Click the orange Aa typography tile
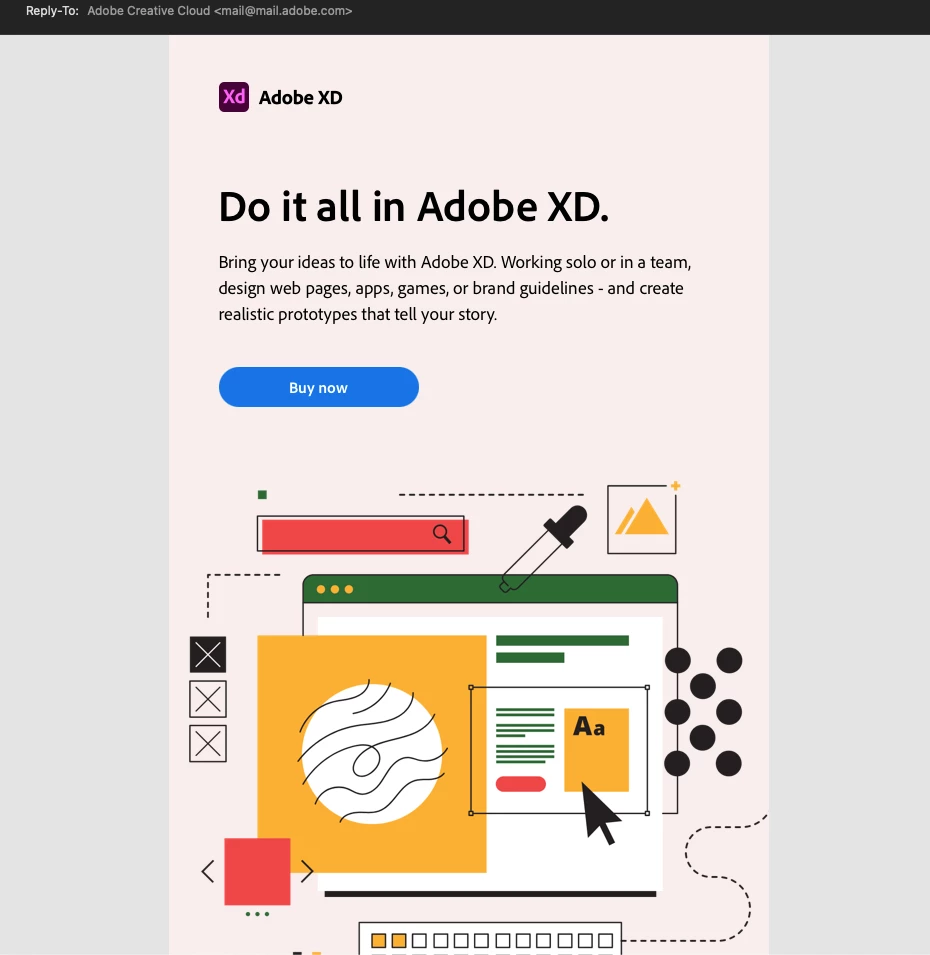Screen dimensions: 930x955 596,750
